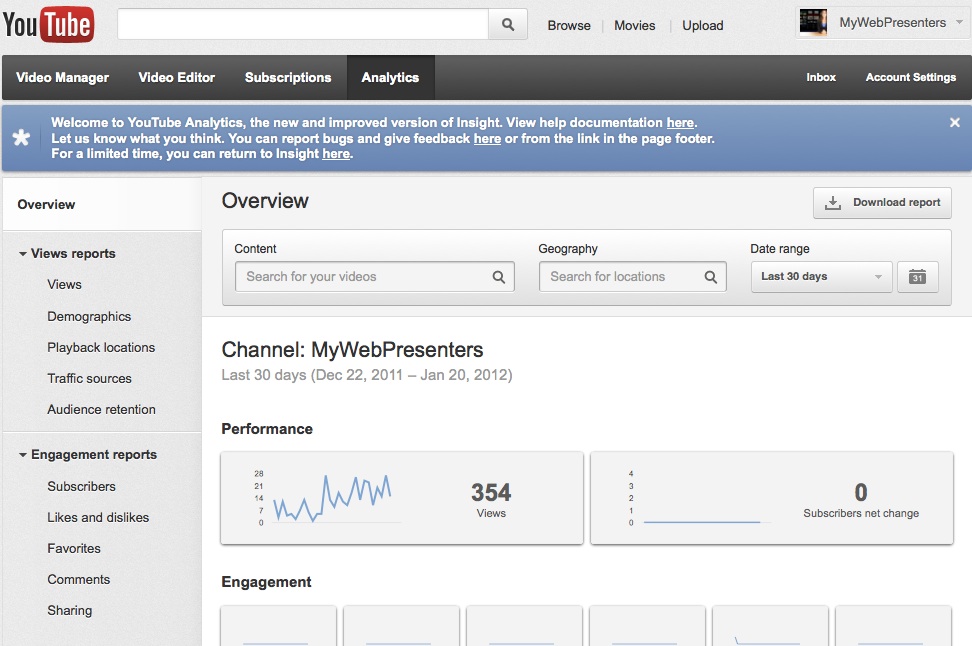Image resolution: width=972 pixels, height=646 pixels.
Task: Click the MyWebPresenters account avatar thumbnail
Action: point(813,23)
